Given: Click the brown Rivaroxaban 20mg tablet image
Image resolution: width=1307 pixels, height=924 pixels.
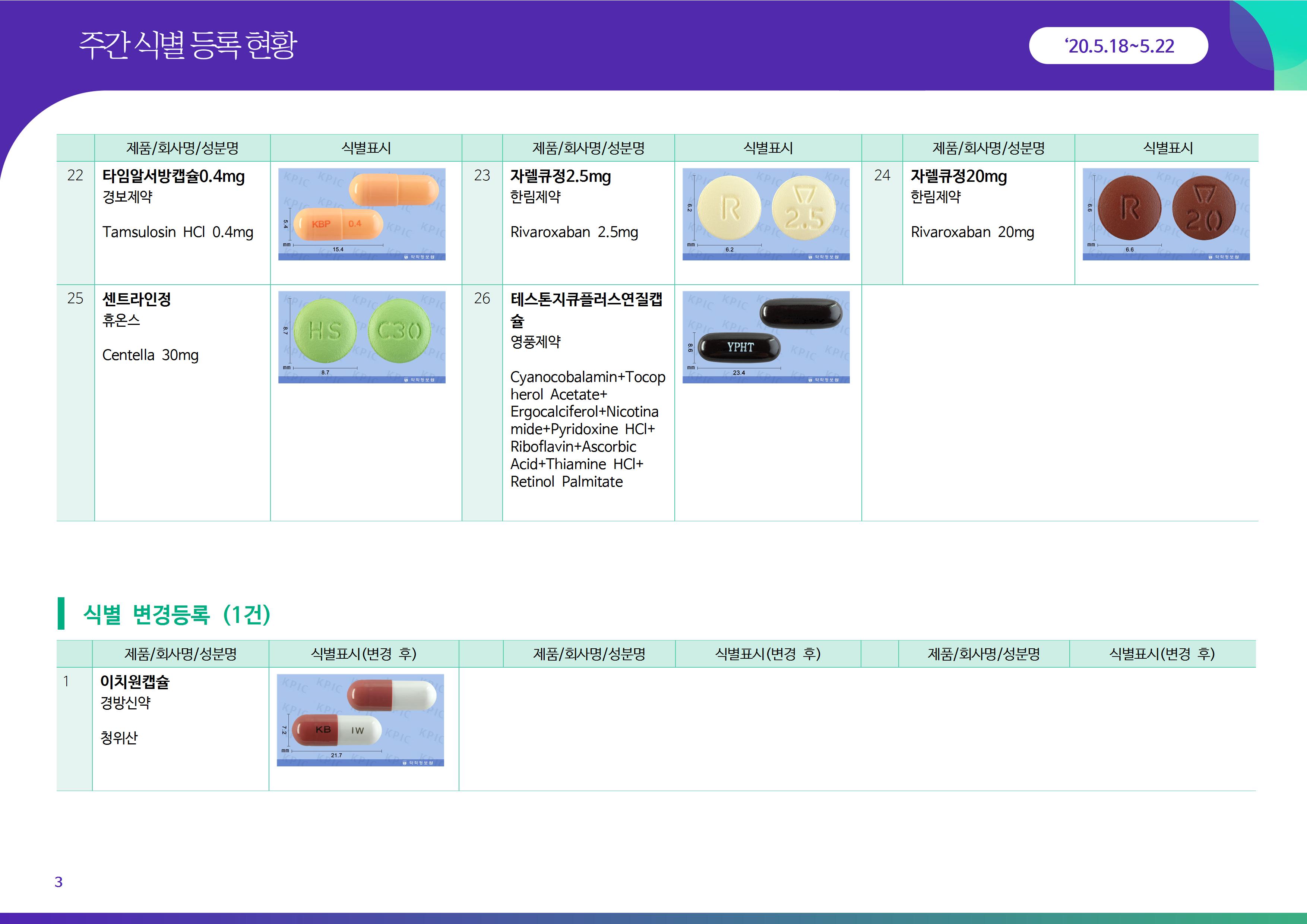Looking at the screenshot, I should tap(1166, 214).
